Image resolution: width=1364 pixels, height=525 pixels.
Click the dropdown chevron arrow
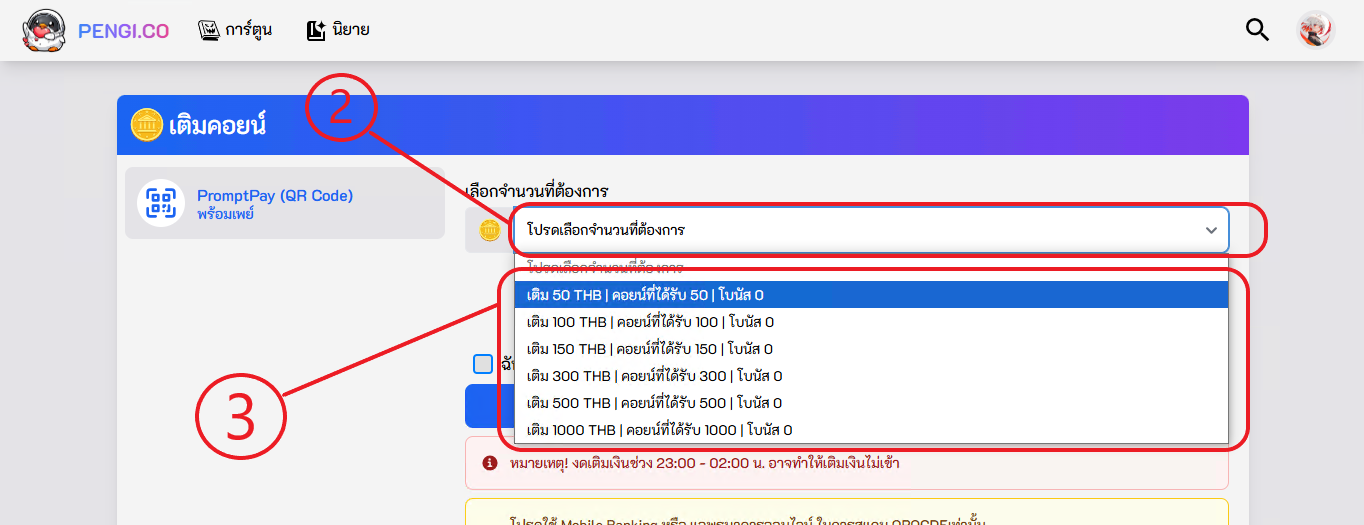[1211, 230]
